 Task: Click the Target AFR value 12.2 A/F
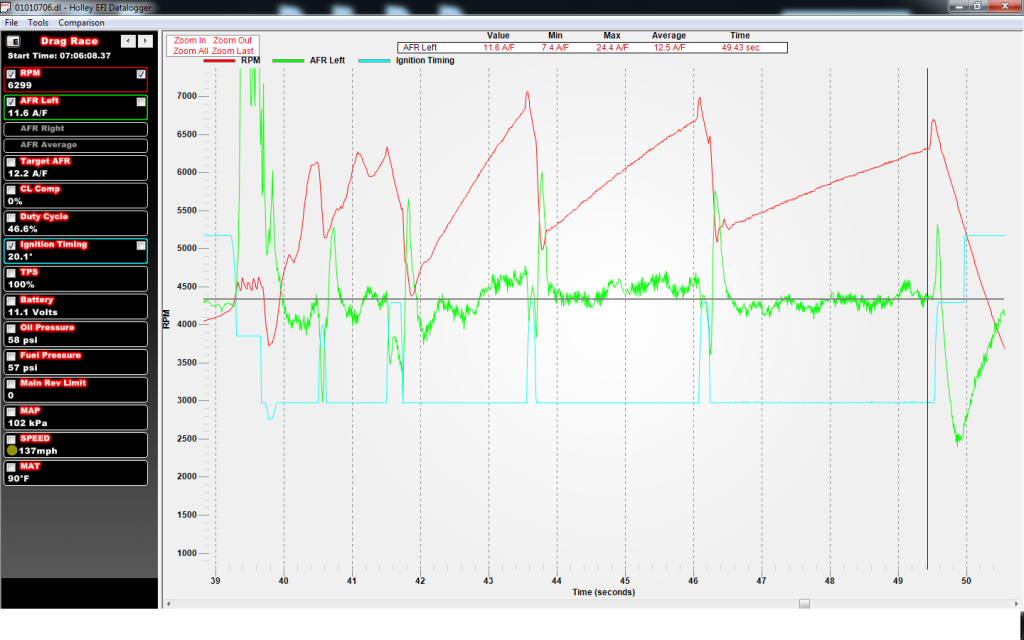(27, 174)
